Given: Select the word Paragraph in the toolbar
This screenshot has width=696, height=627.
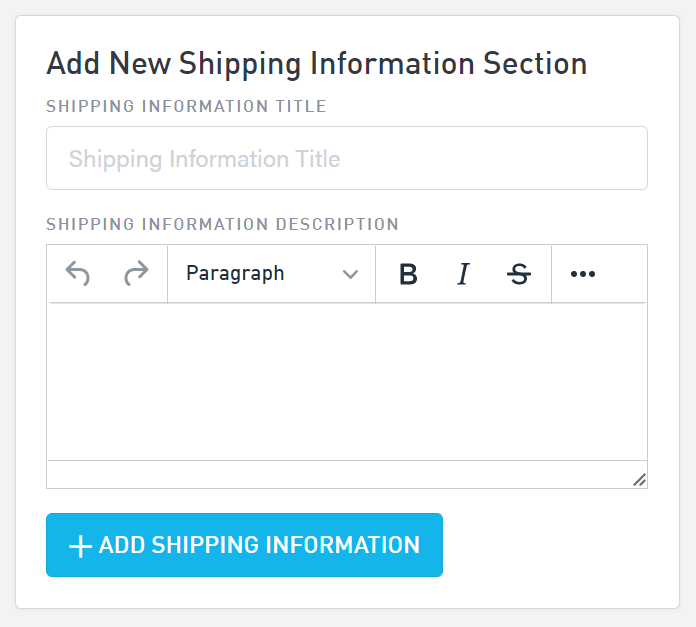Looking at the screenshot, I should tap(235, 274).
